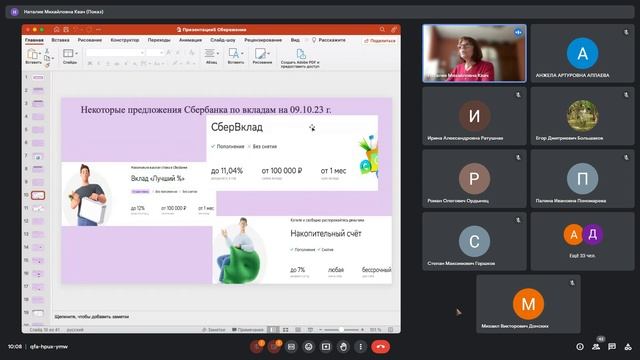Open the font name combo box
The height and width of the screenshot is (360, 640).
115,53
